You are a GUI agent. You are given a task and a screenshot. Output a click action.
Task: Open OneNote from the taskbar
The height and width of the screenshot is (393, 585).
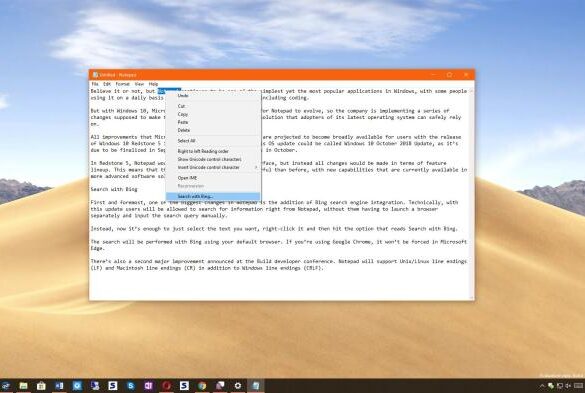[148, 386]
